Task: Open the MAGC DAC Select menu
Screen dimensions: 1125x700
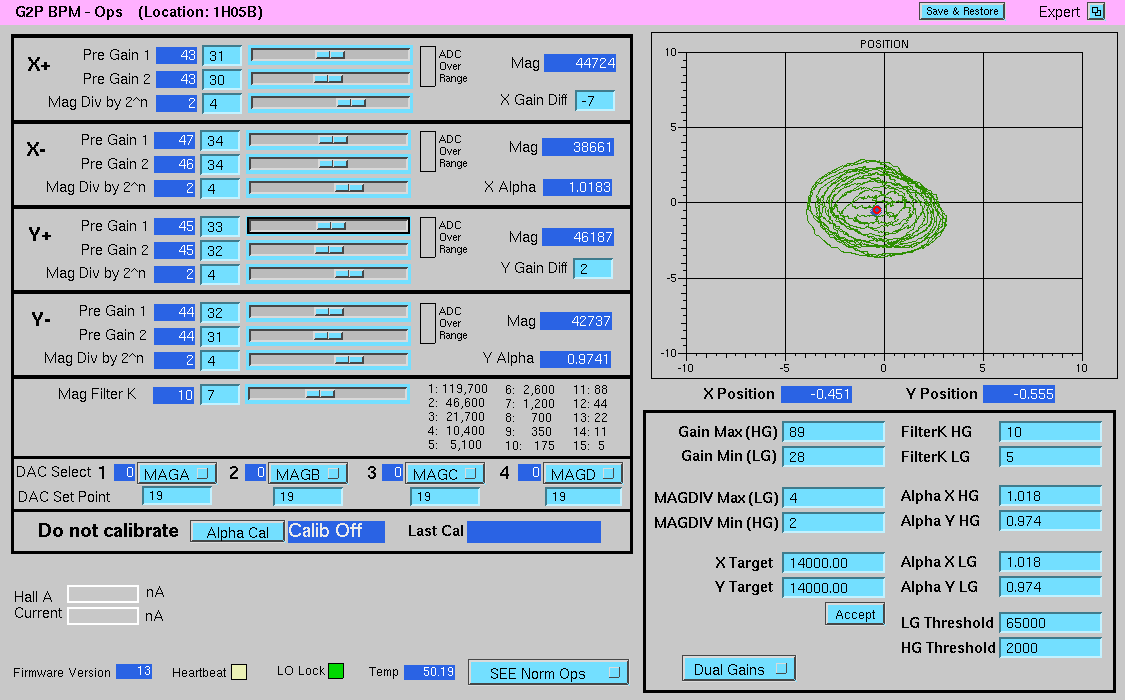Action: [445, 473]
